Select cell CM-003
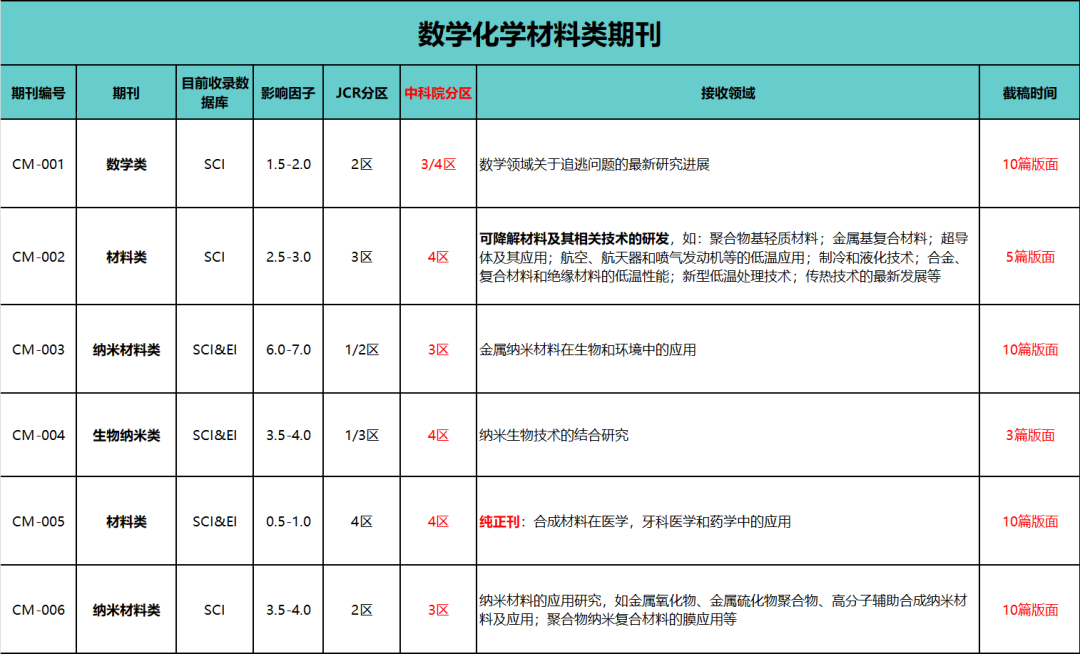The image size is (1080, 654). [39, 350]
